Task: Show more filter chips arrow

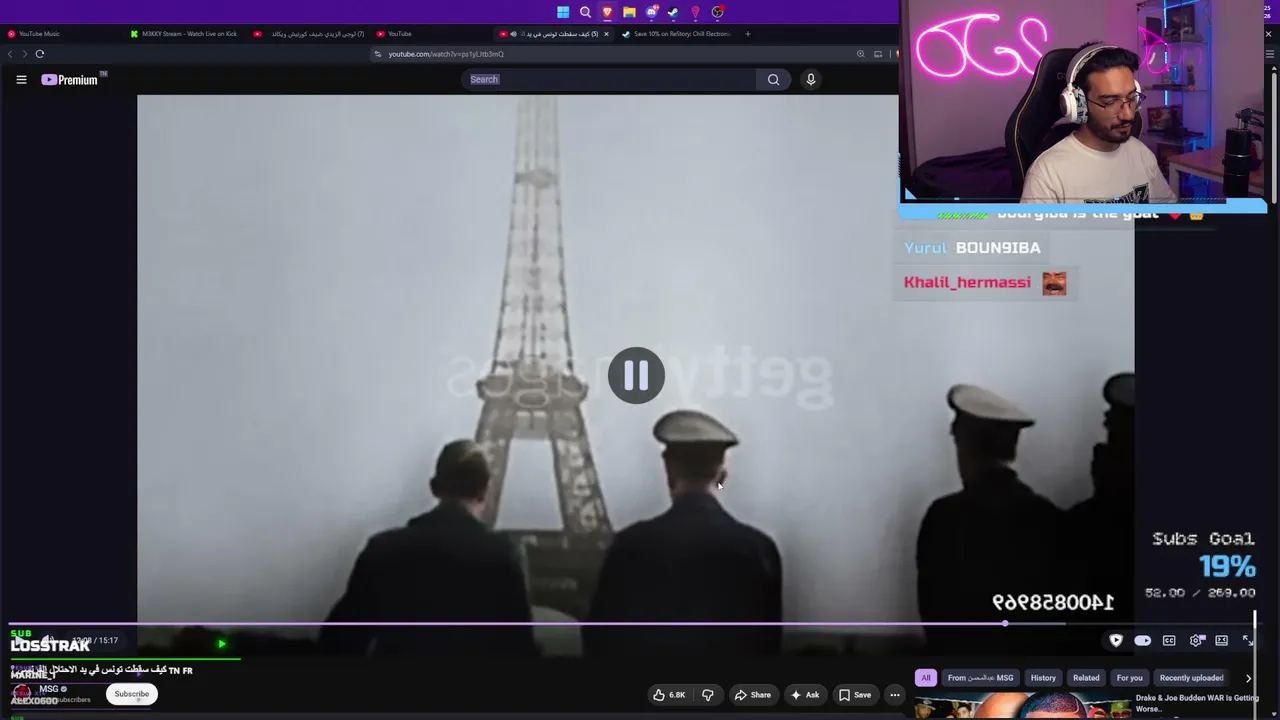Action: click(1248, 678)
